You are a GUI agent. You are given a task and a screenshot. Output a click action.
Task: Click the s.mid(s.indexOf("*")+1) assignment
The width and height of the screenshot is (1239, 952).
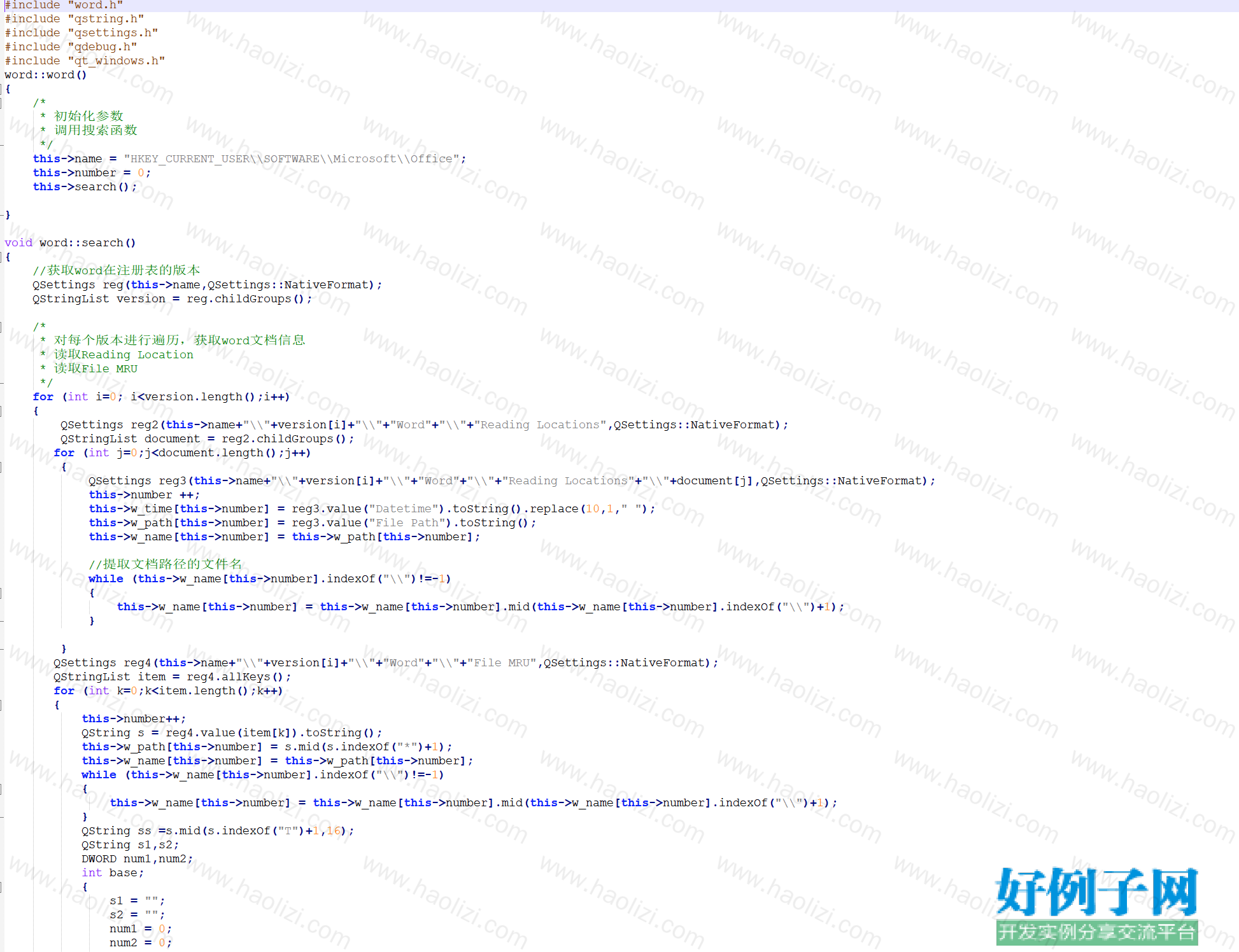[267, 747]
